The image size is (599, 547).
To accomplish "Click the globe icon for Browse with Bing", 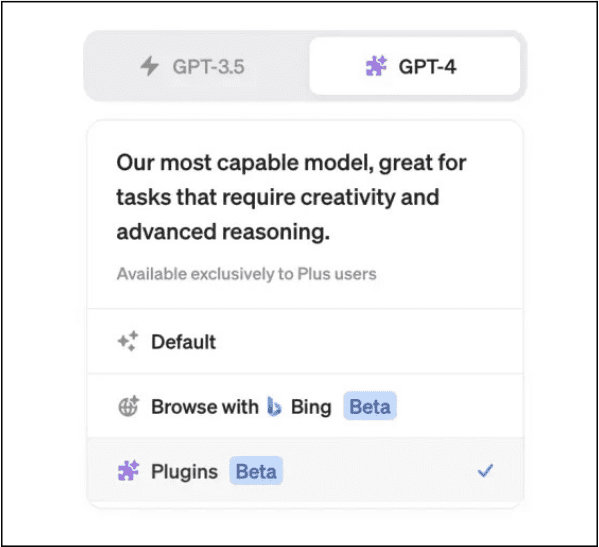I will tap(128, 406).
